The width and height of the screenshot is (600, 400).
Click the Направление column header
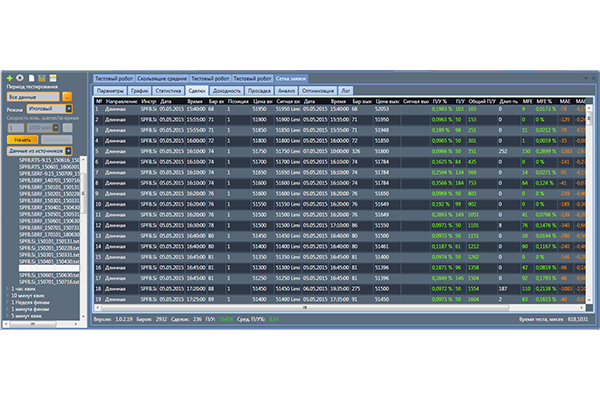click(120, 101)
